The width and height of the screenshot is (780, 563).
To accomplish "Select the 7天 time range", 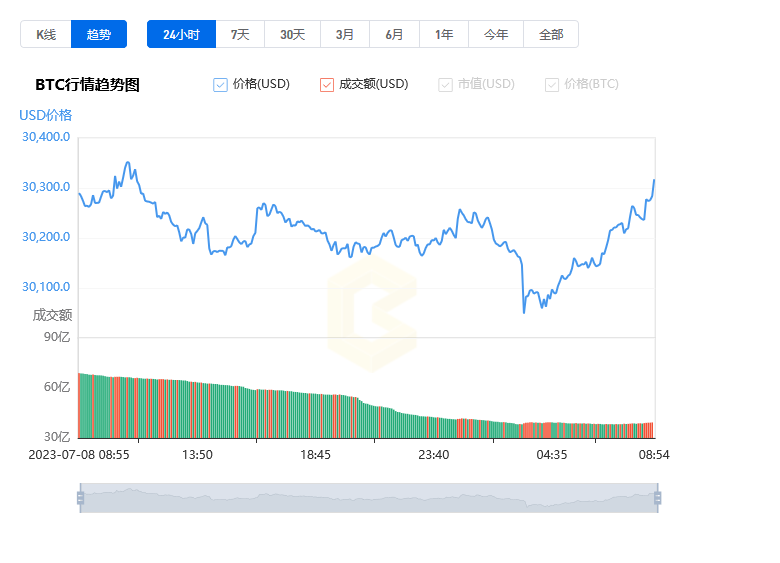I will 240,34.
